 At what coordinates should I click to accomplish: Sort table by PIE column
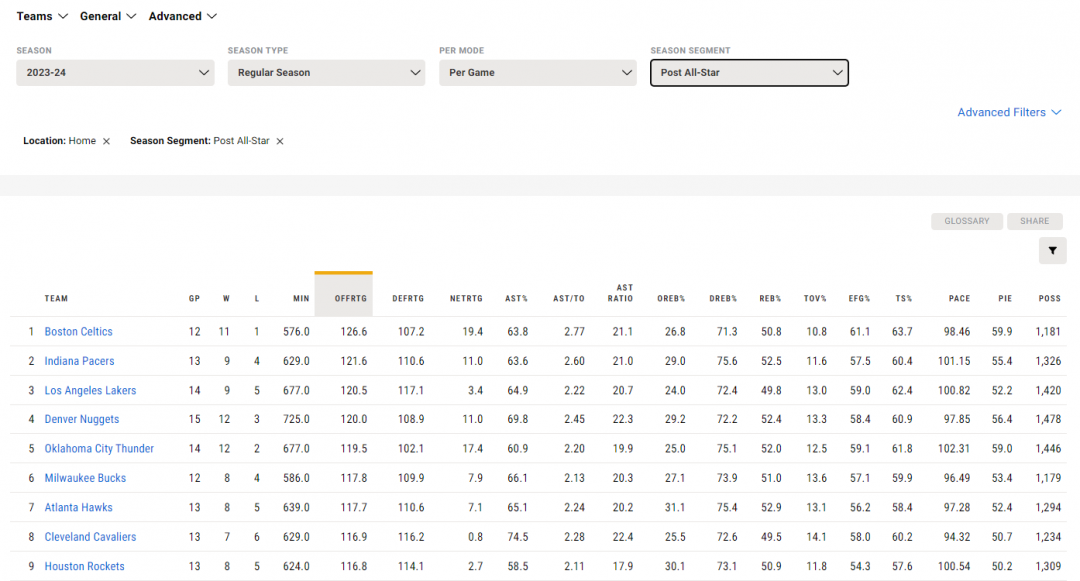click(1006, 299)
